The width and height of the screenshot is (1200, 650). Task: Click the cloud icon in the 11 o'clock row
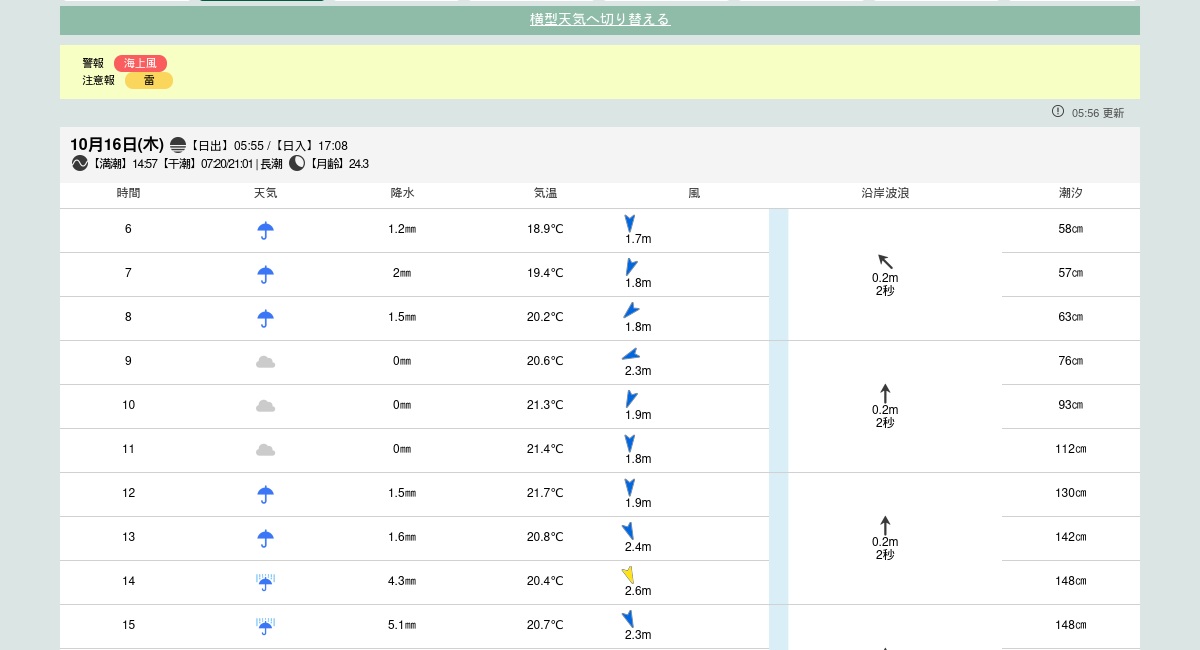click(265, 450)
